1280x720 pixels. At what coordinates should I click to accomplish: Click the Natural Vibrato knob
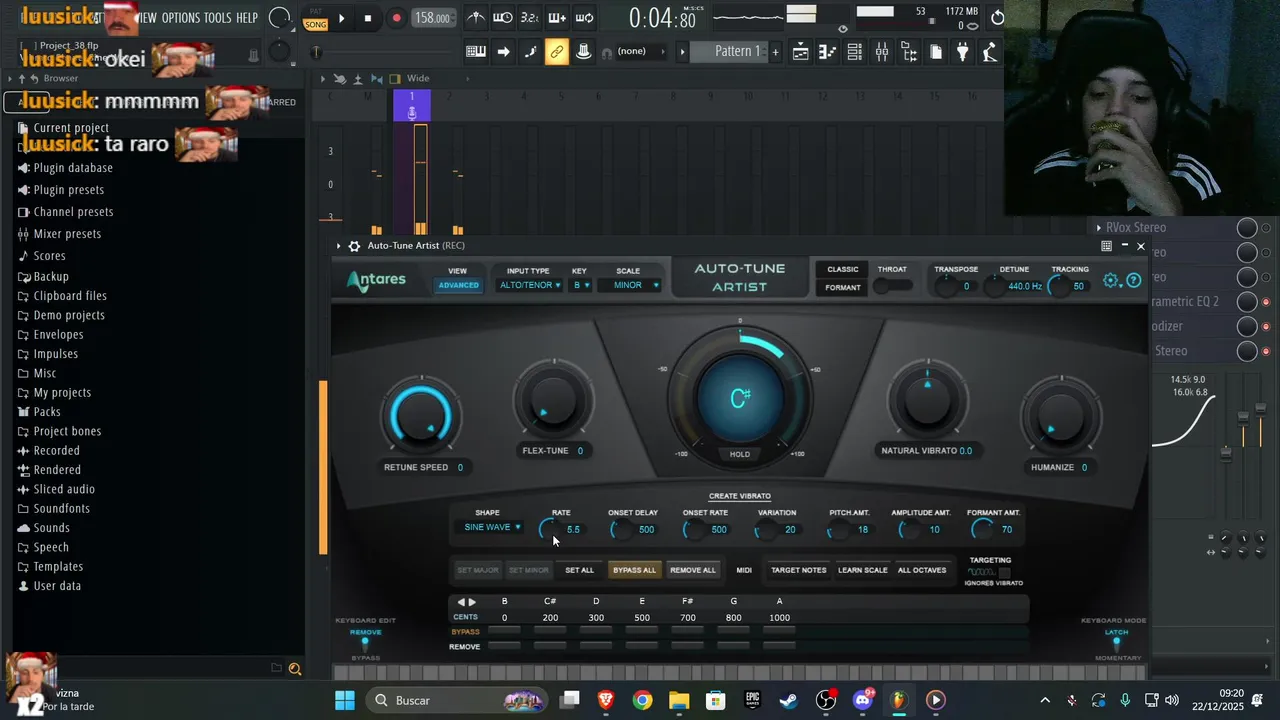point(927,398)
